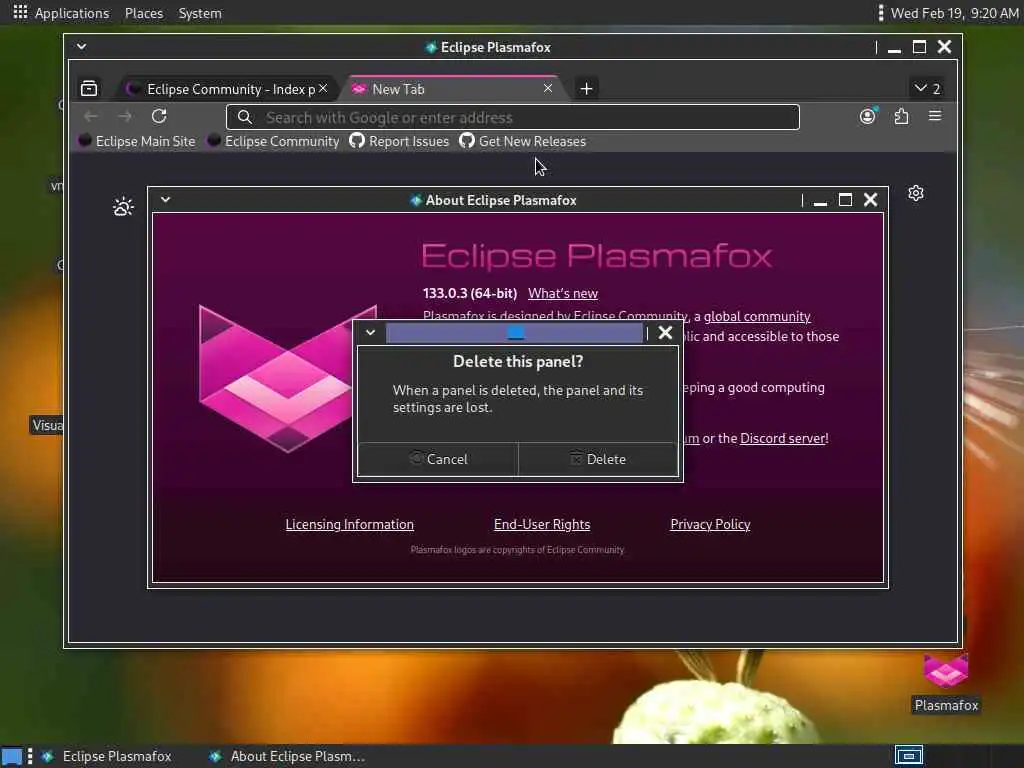Focus the Search with Google address bar
Screen dimensions: 1024x768
coord(513,118)
